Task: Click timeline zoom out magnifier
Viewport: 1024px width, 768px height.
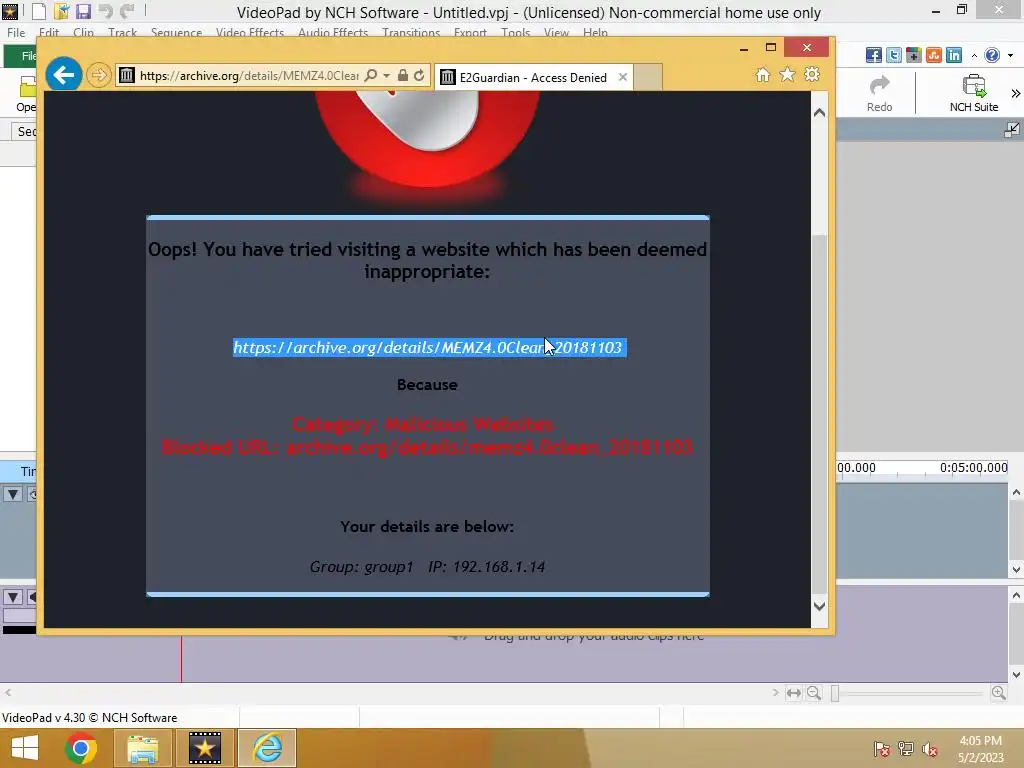Action: click(x=814, y=693)
